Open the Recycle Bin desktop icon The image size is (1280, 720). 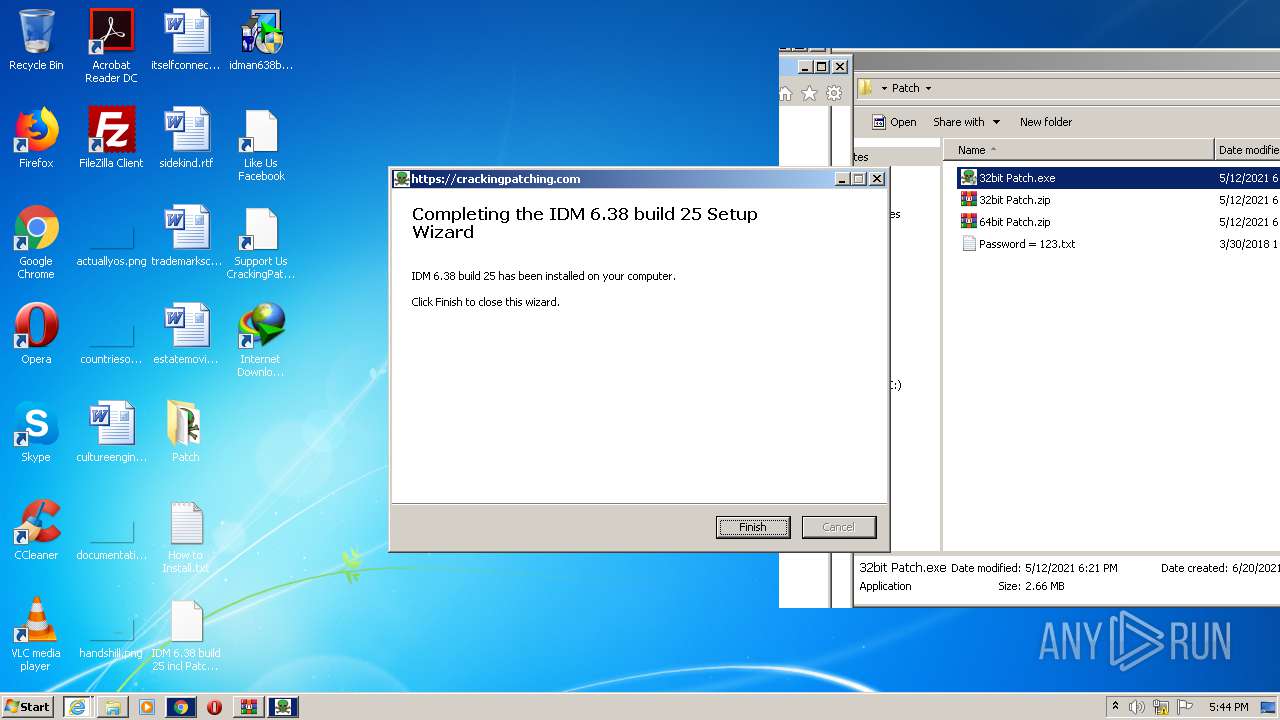click(36, 41)
